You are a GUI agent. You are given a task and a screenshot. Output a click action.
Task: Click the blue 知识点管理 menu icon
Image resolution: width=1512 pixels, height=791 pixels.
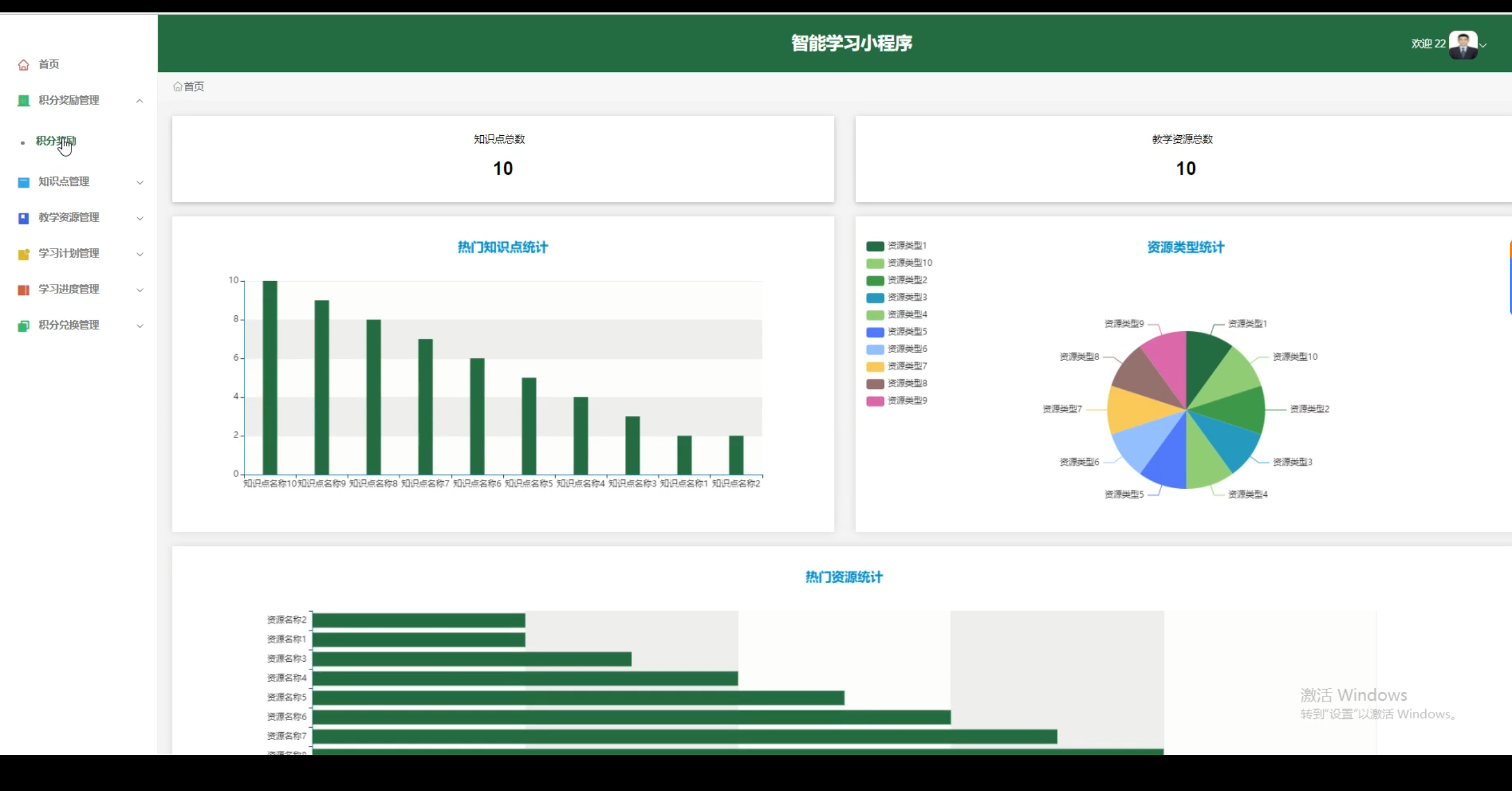24,182
